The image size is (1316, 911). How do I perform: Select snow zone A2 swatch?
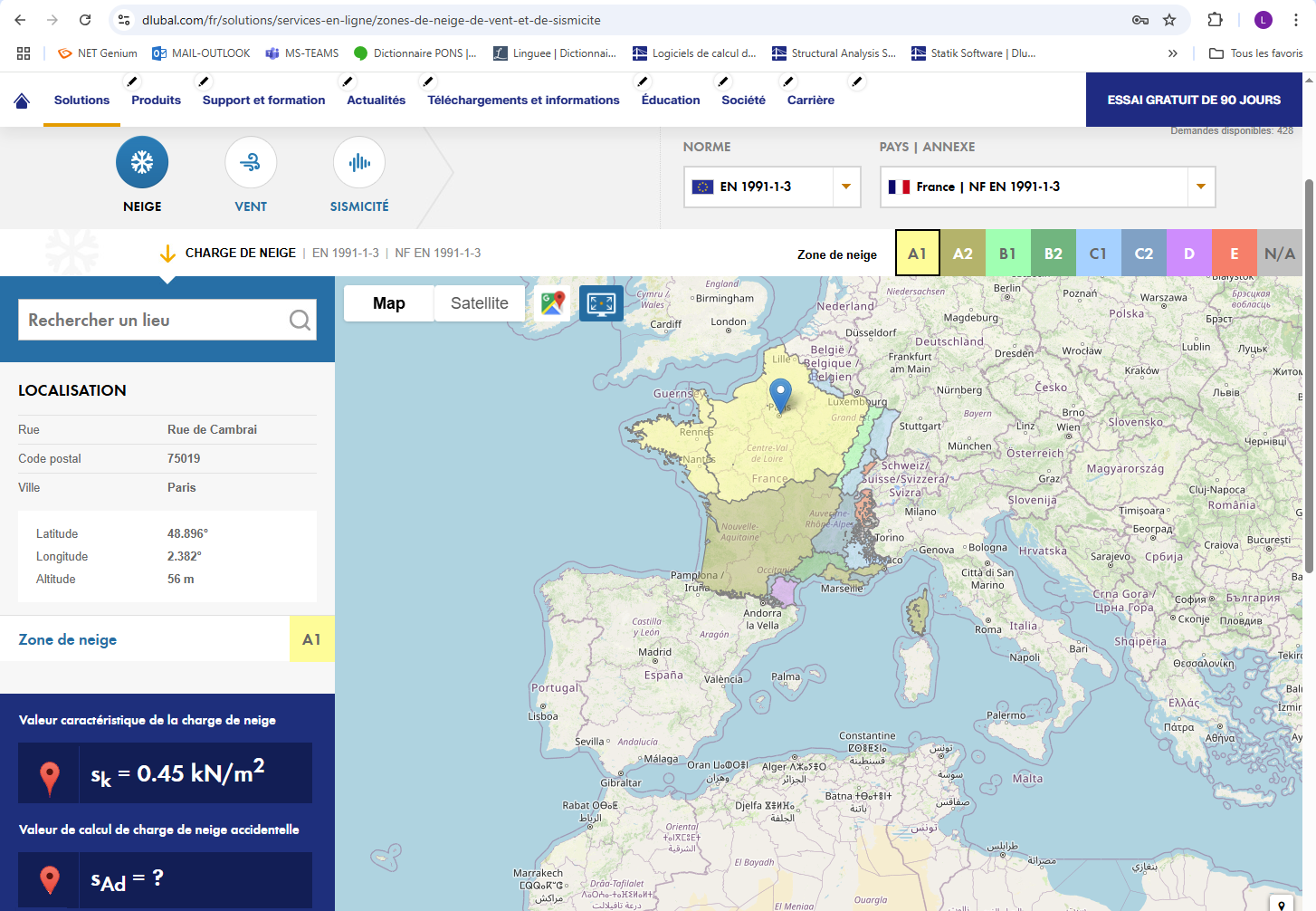click(963, 254)
